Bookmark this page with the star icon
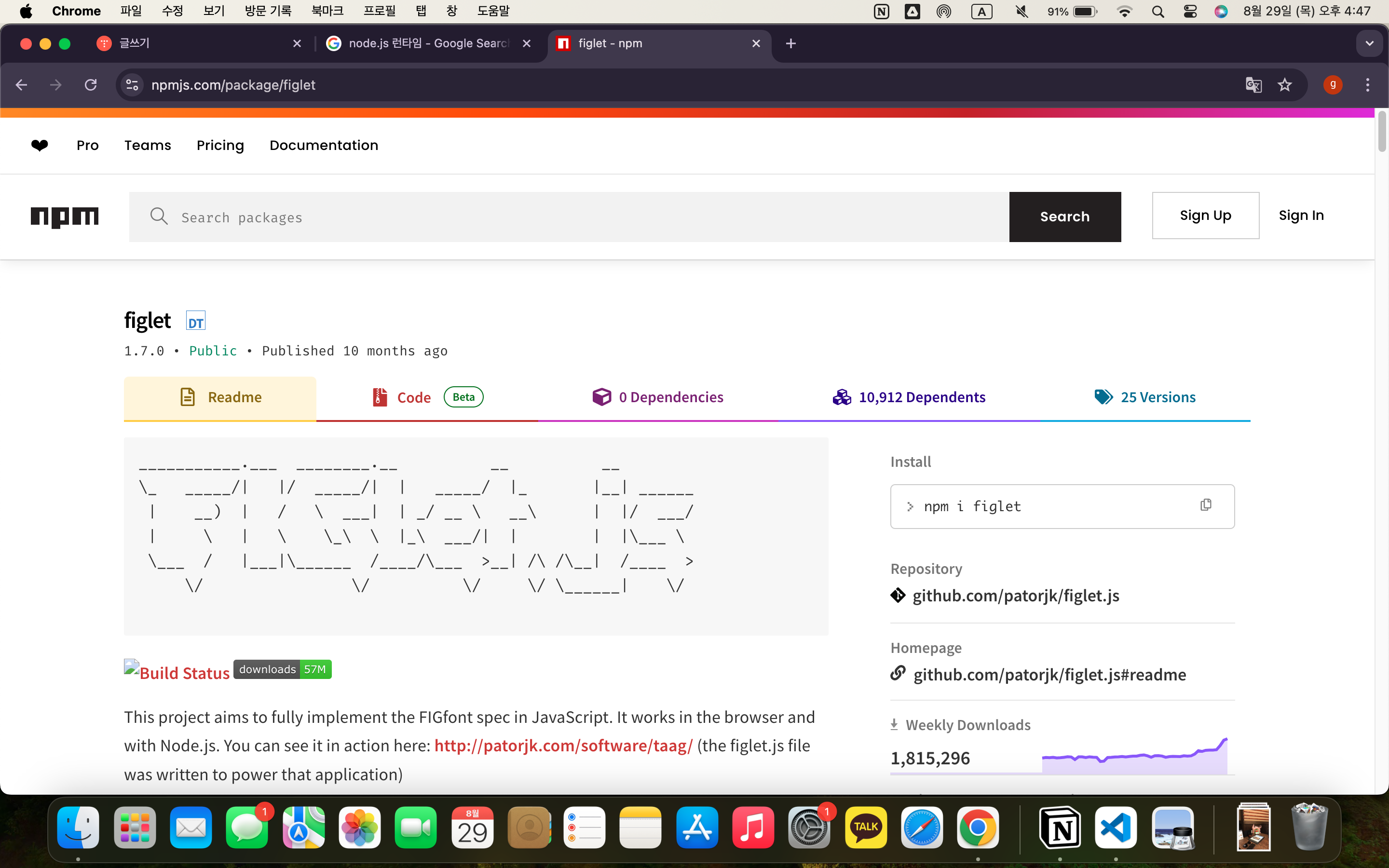 click(1284, 85)
